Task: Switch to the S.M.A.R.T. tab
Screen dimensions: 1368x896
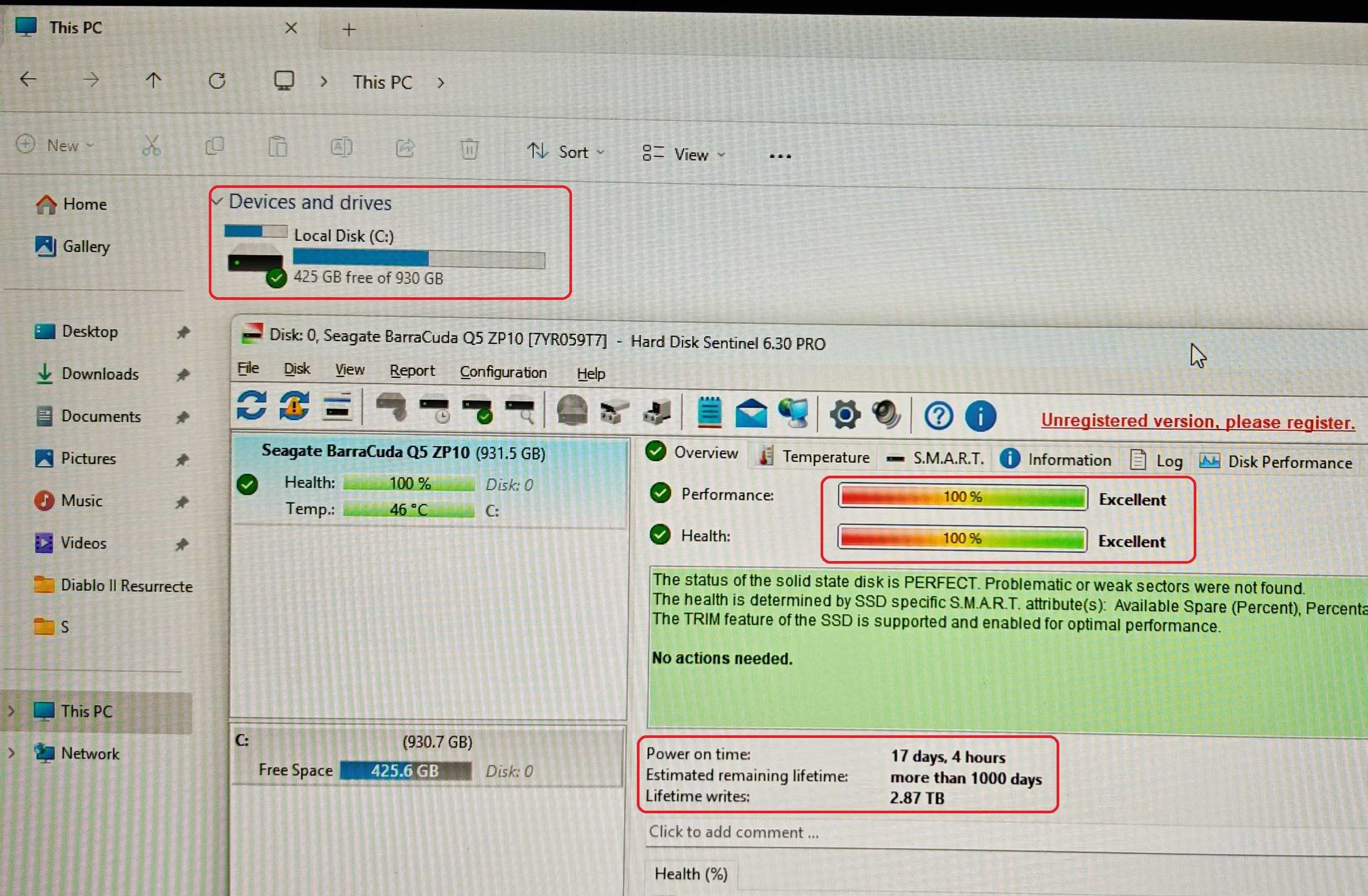Action: (935, 458)
